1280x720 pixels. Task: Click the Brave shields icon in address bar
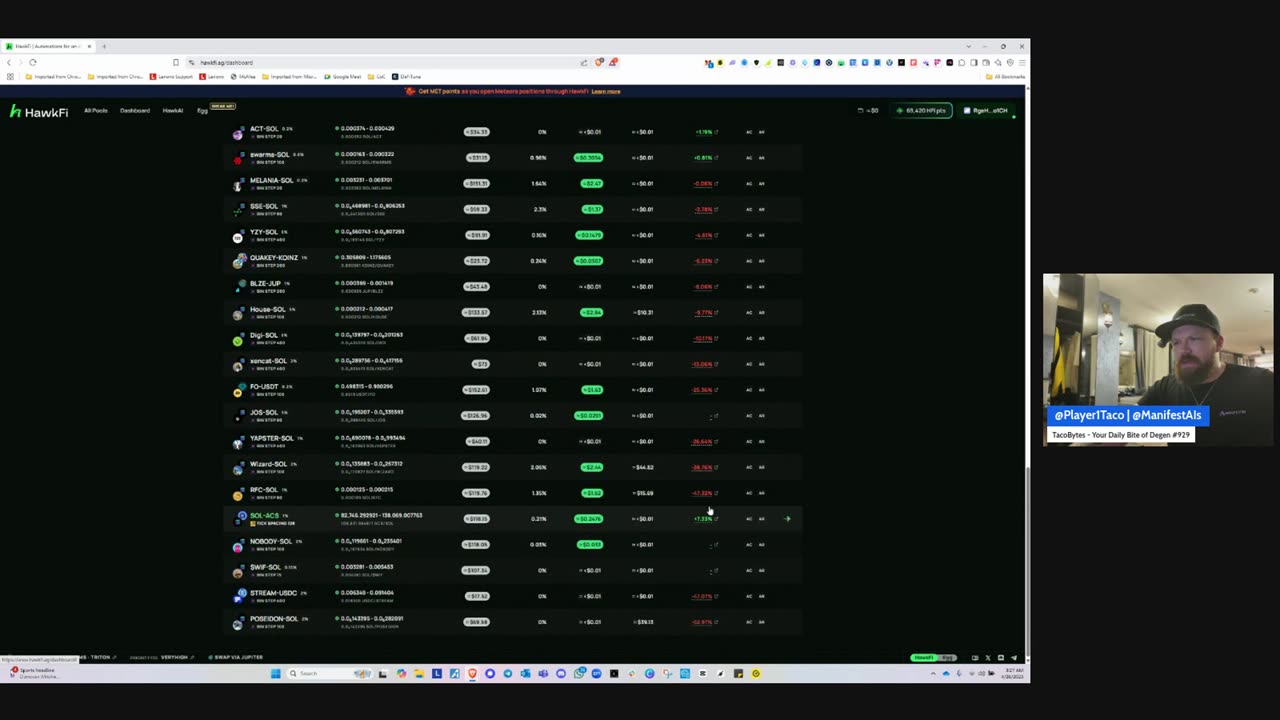599,62
